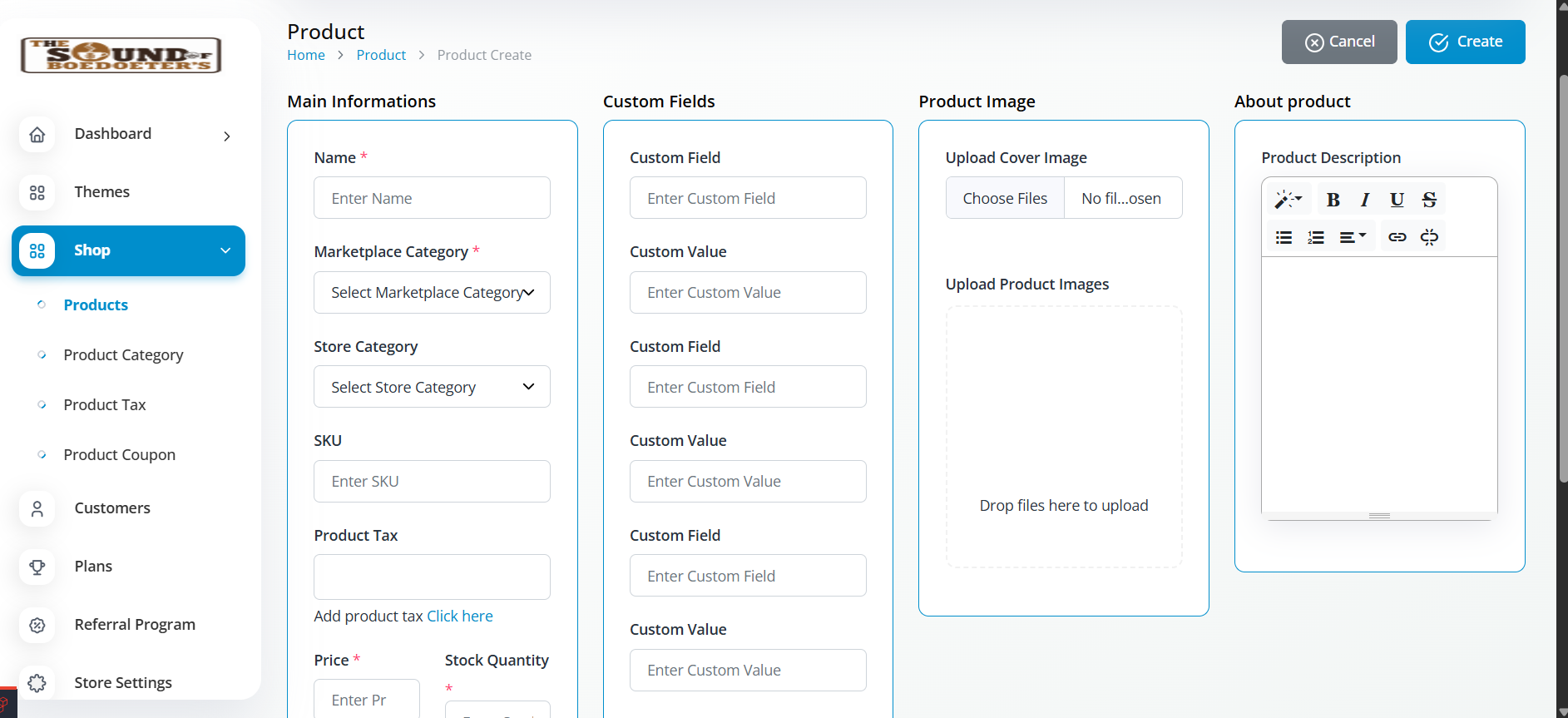Image resolution: width=1568 pixels, height=718 pixels.
Task: Click the Dashboard home icon
Action: [x=37, y=134]
